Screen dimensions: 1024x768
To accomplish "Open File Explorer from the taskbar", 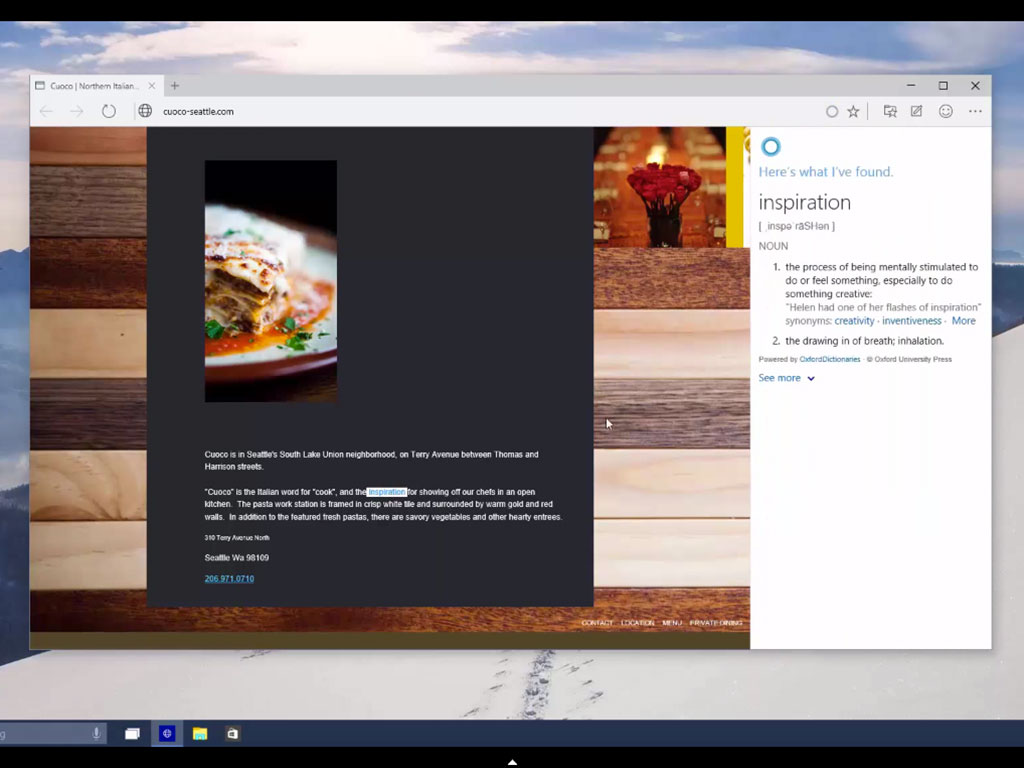I will (200, 734).
